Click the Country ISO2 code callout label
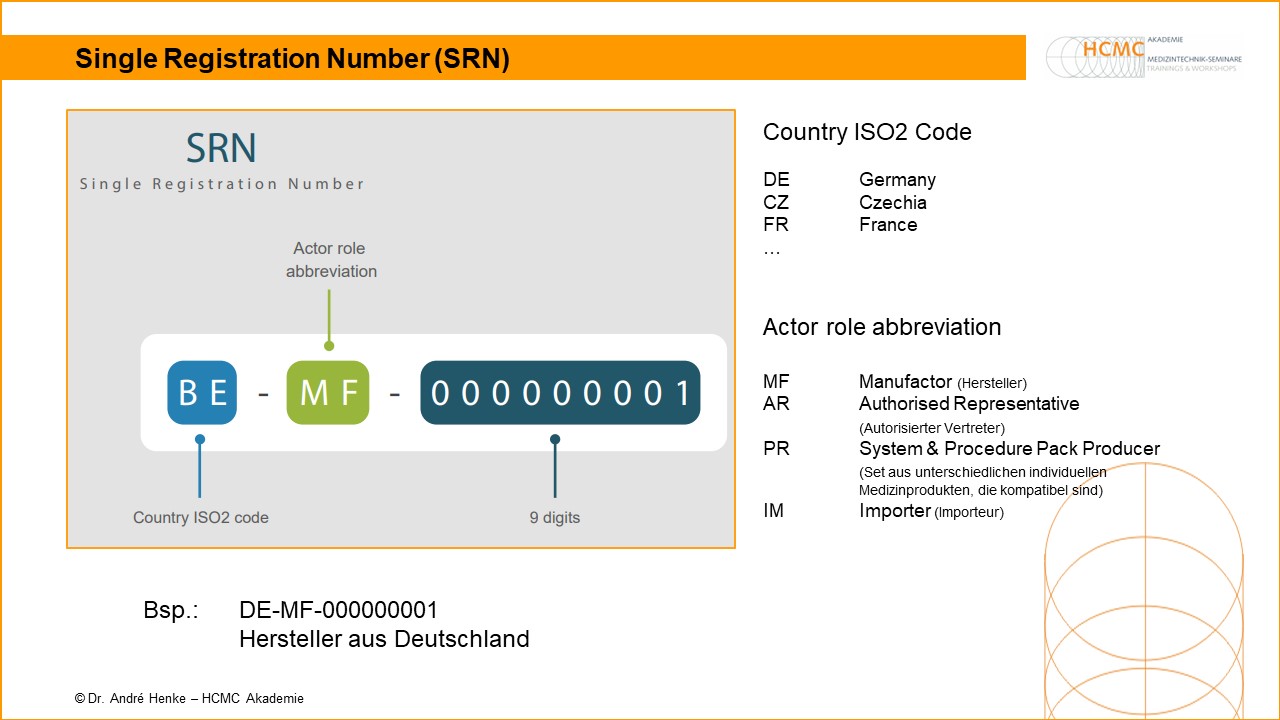Viewport: 1280px width, 720px height. coord(200,517)
